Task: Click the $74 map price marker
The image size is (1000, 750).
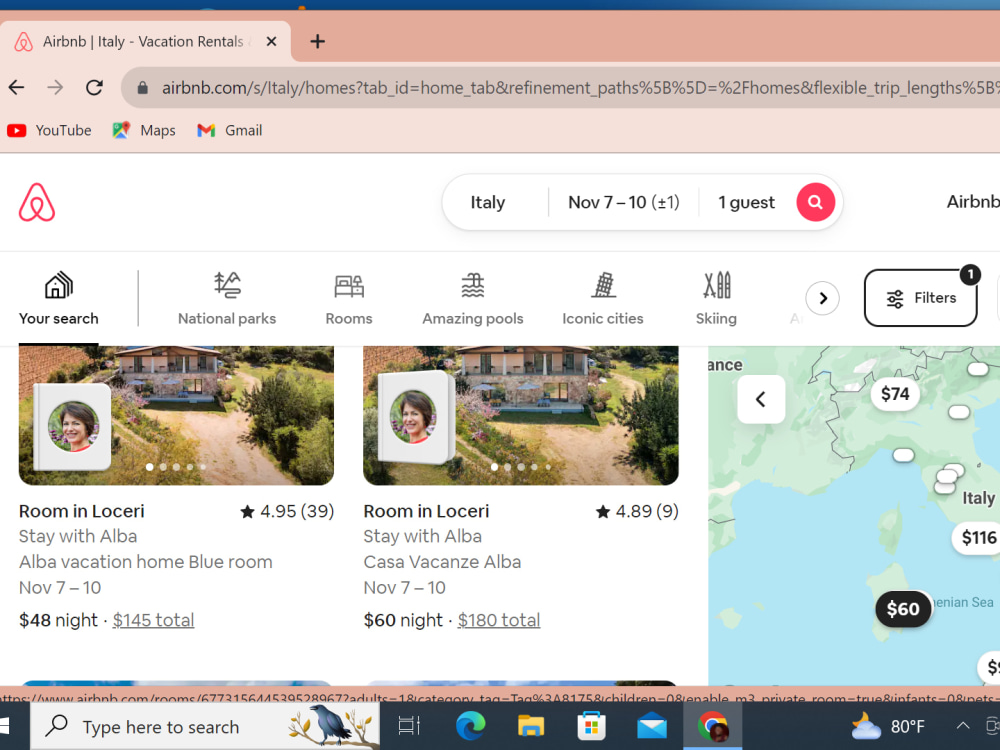Action: [x=895, y=394]
